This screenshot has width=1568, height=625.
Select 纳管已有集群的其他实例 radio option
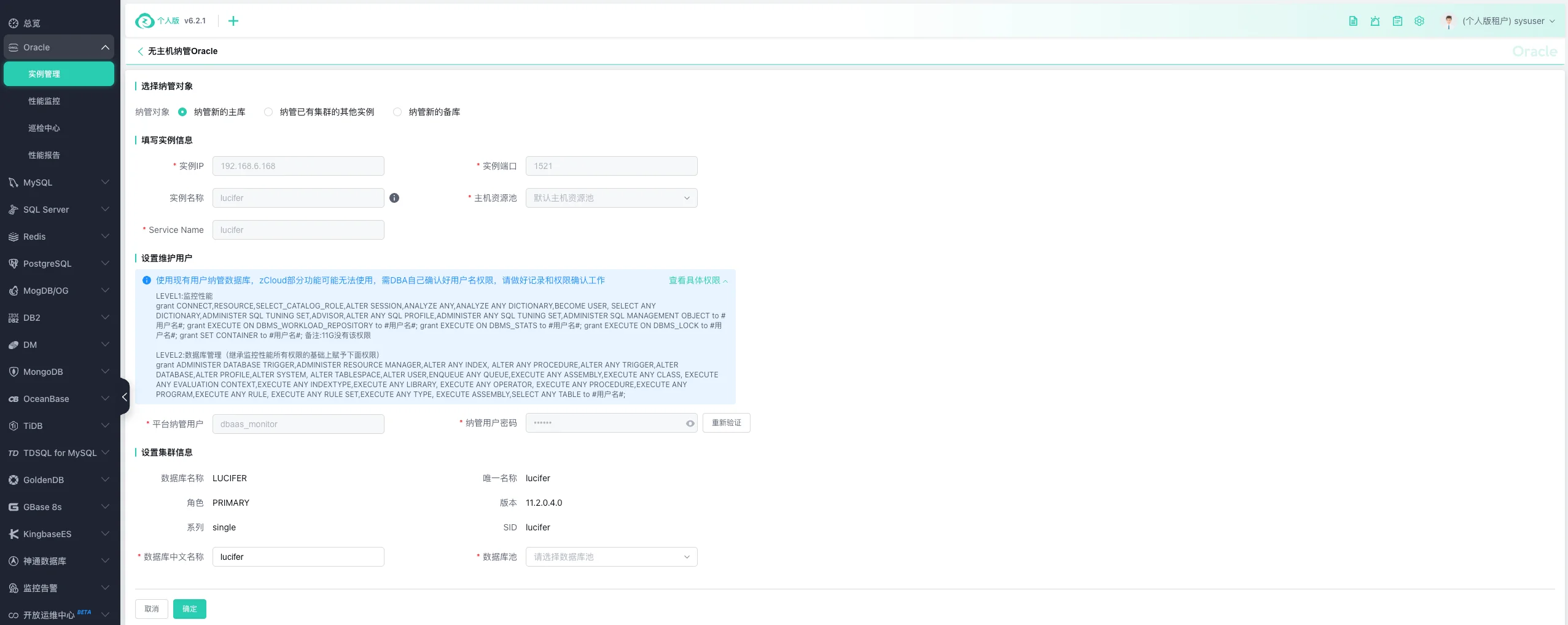click(268, 112)
